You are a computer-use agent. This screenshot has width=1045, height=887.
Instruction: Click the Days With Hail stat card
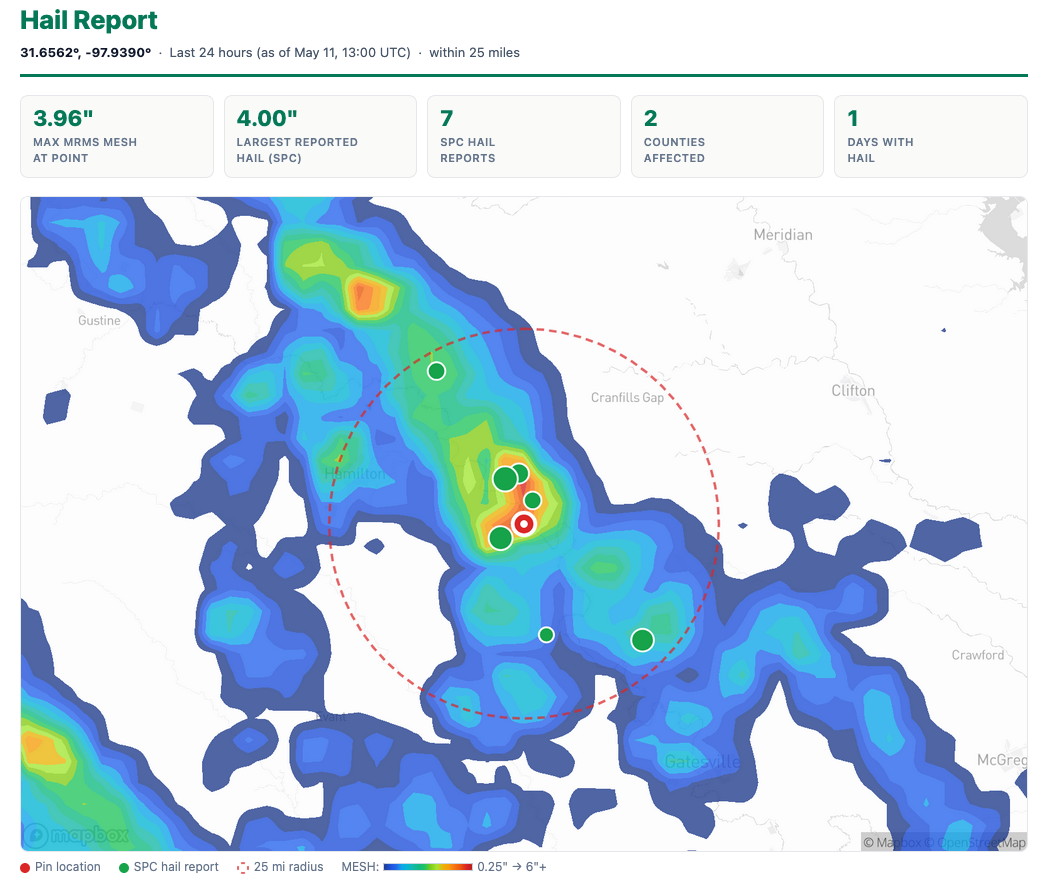coord(931,137)
